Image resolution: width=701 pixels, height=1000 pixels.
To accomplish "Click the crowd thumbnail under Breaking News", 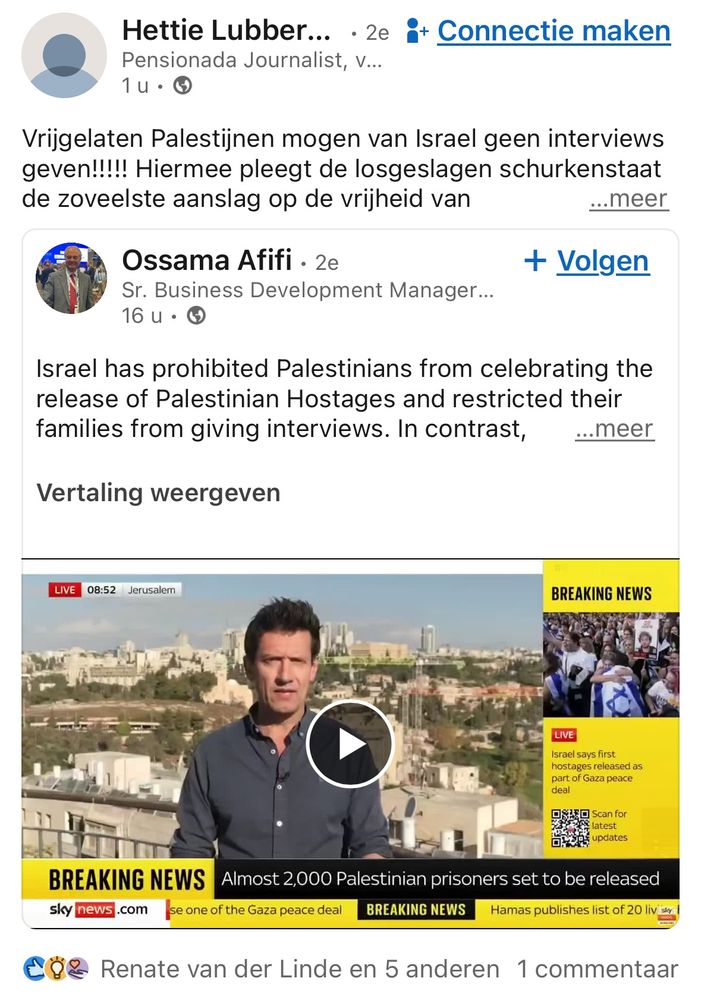I will 610,665.
